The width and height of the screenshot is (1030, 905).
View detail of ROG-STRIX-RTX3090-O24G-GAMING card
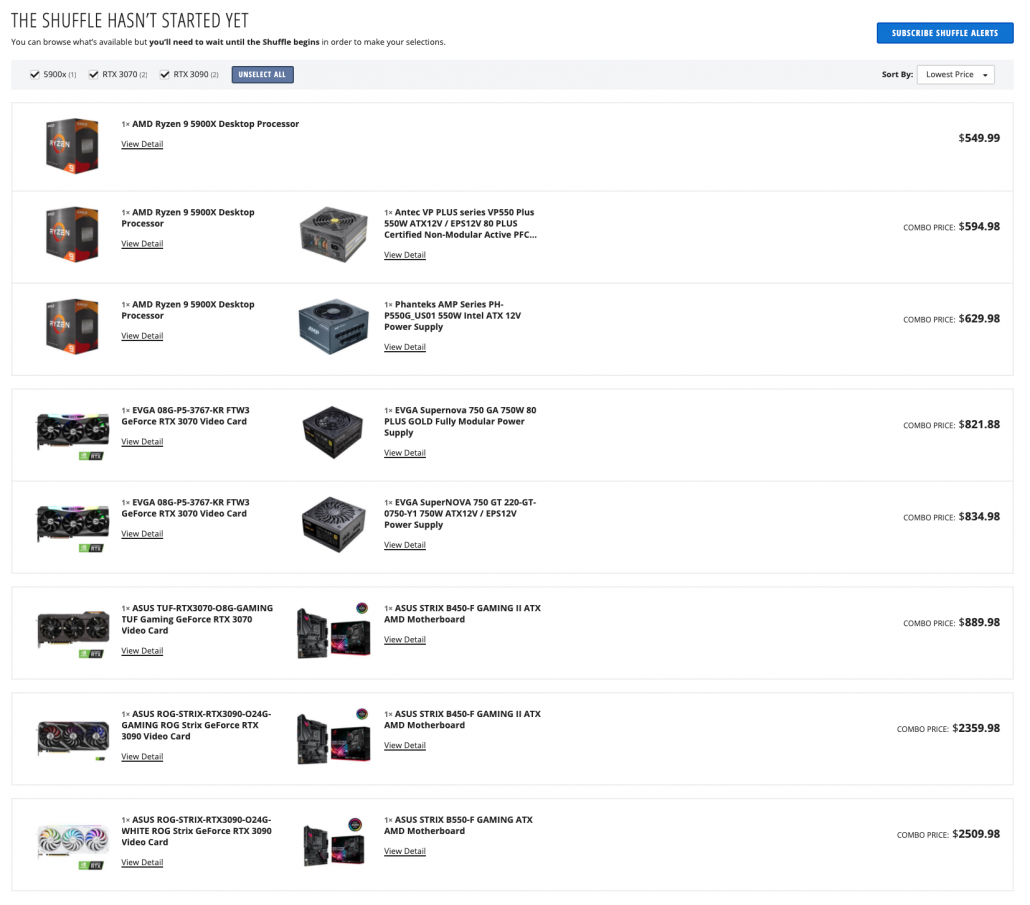tap(142, 757)
